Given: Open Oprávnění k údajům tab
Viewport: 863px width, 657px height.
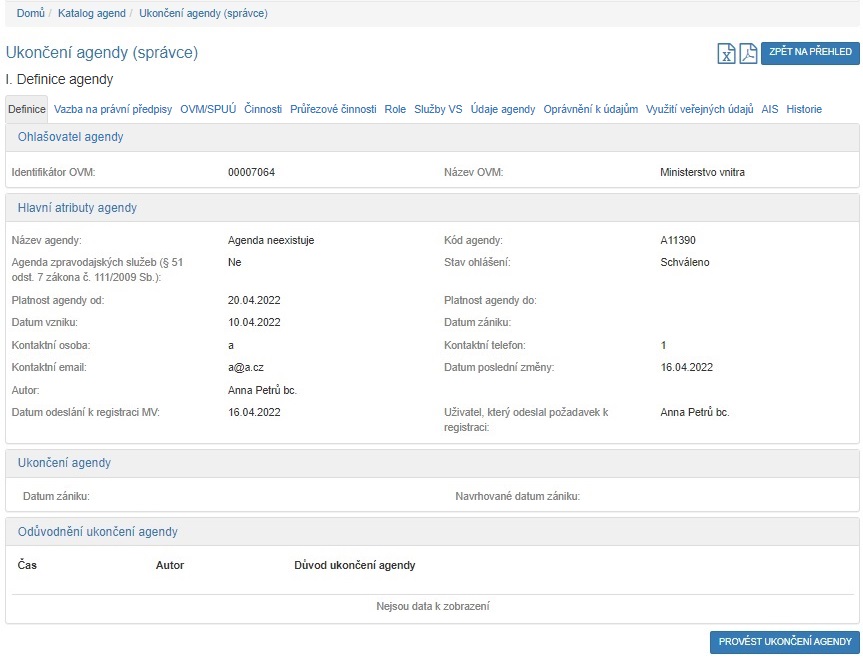Looking at the screenshot, I should (590, 109).
